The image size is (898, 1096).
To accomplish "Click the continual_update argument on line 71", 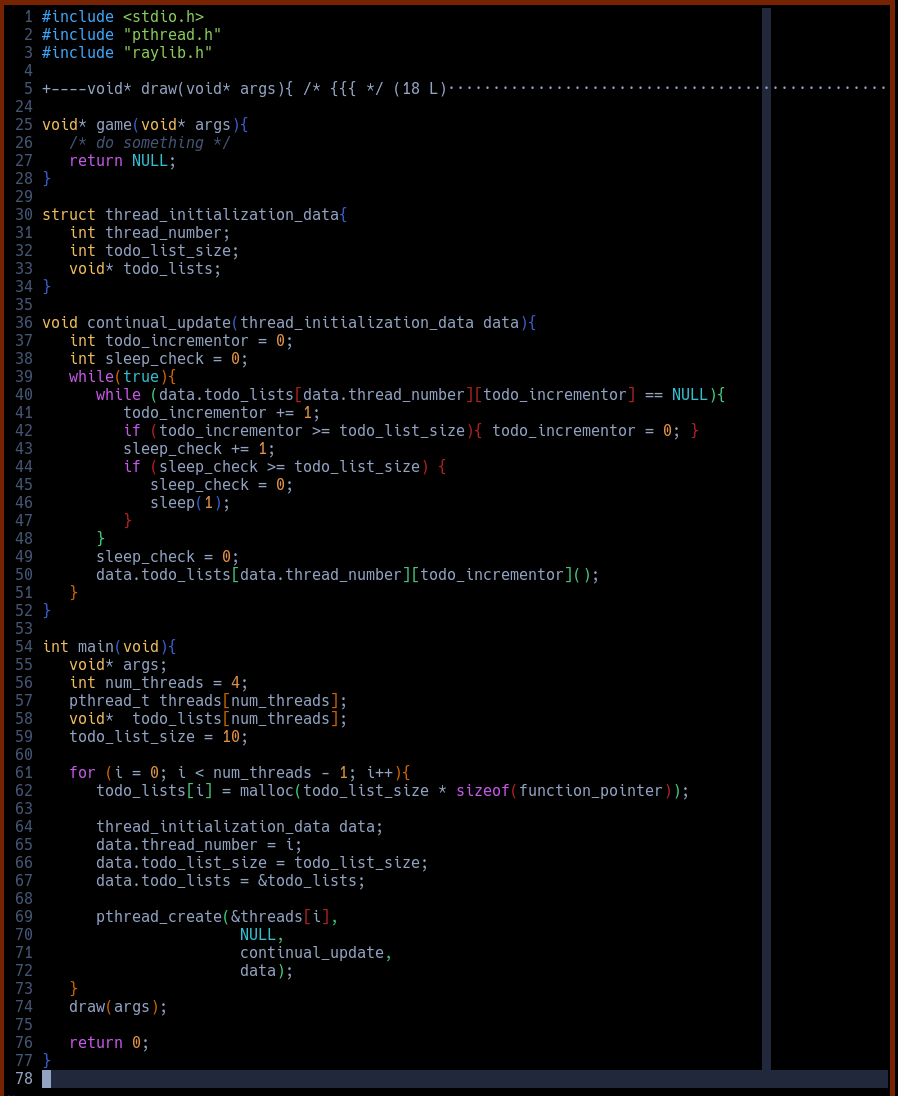I will (310, 952).
